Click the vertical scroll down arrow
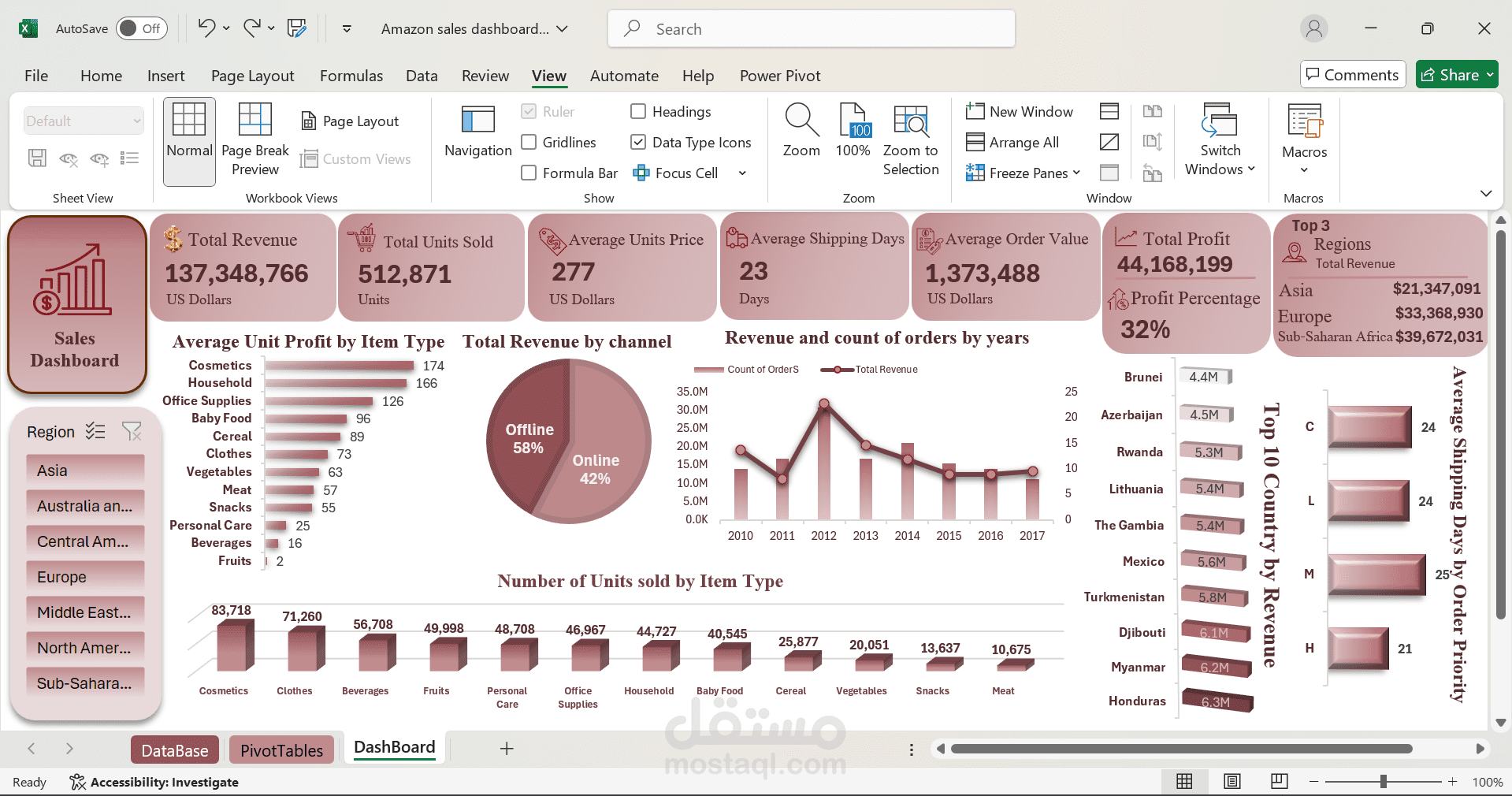The height and width of the screenshot is (796, 1512). click(1500, 723)
